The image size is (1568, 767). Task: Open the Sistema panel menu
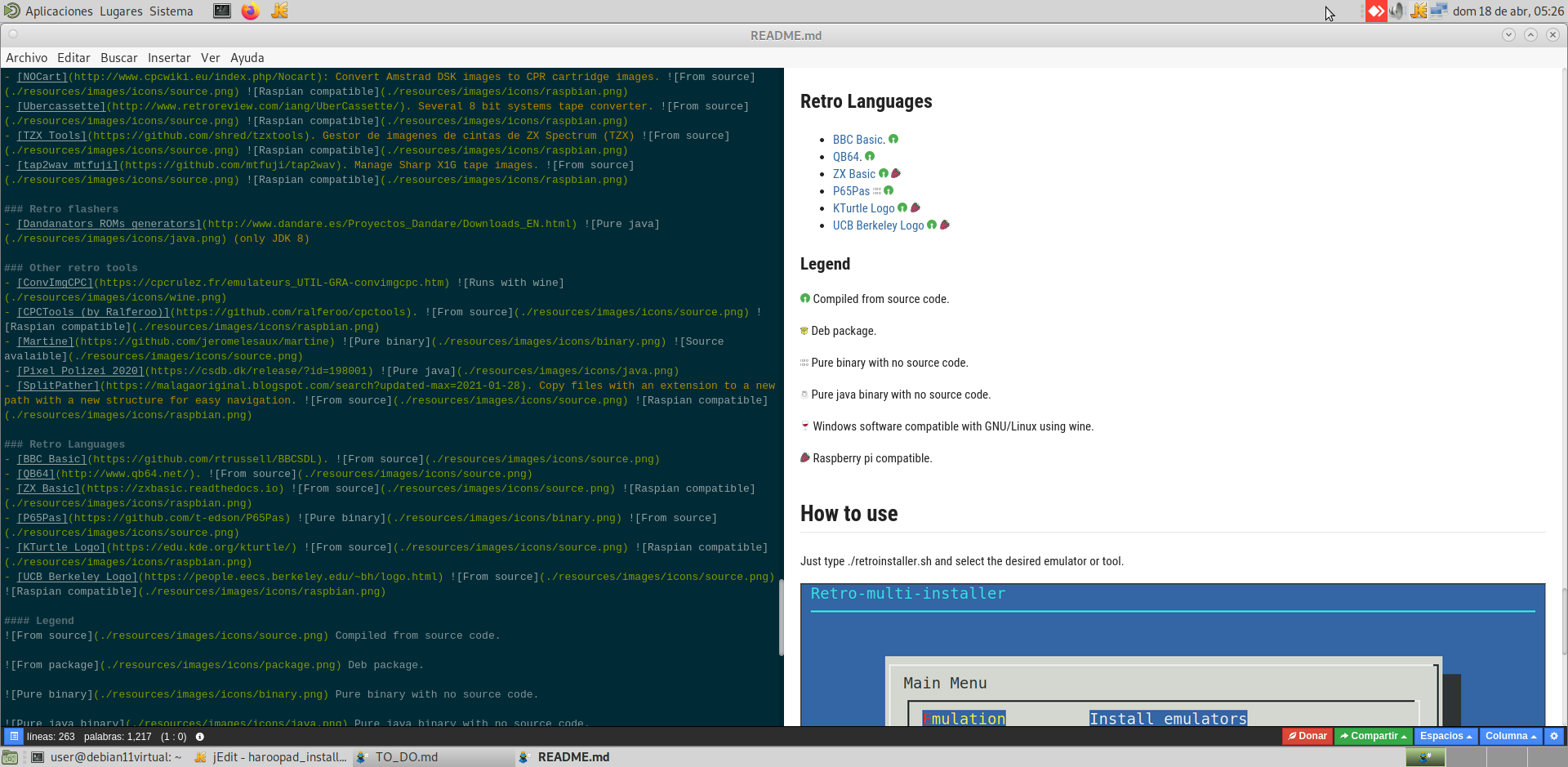(171, 11)
